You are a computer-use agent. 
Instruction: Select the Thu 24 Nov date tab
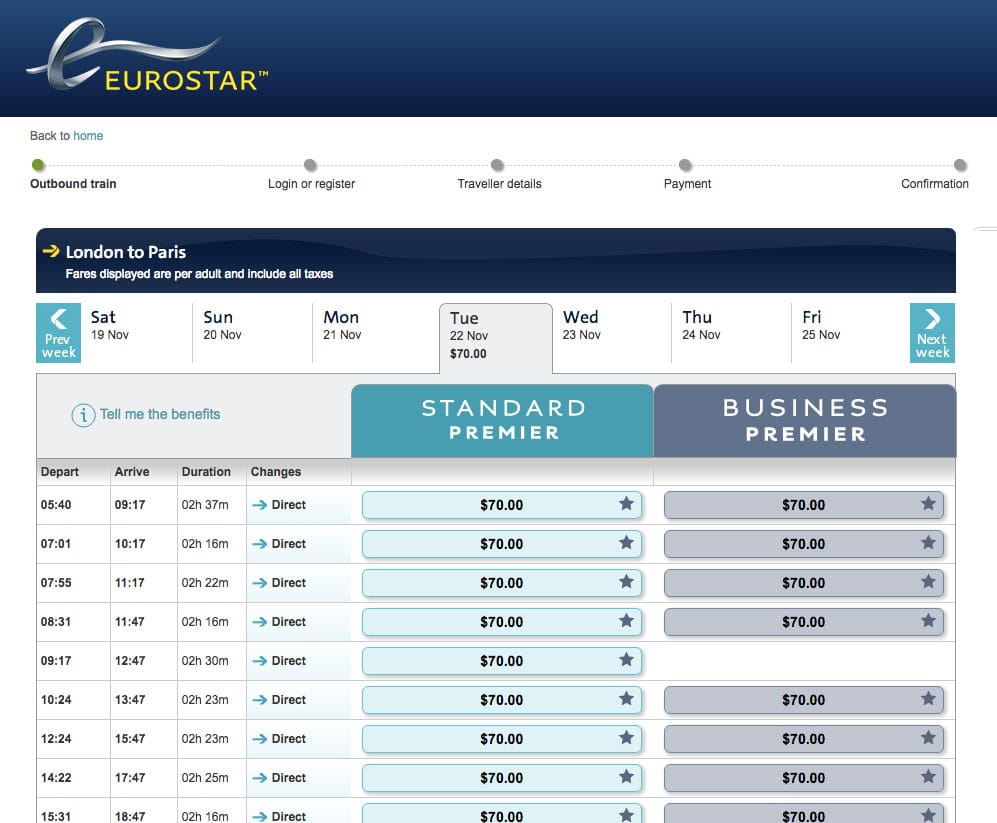coord(731,333)
